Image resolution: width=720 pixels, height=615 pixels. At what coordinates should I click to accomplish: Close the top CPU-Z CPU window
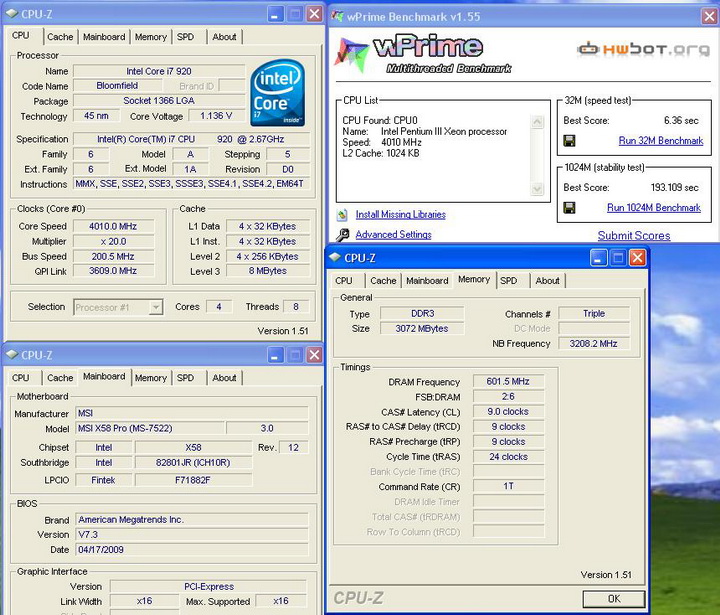[314, 14]
